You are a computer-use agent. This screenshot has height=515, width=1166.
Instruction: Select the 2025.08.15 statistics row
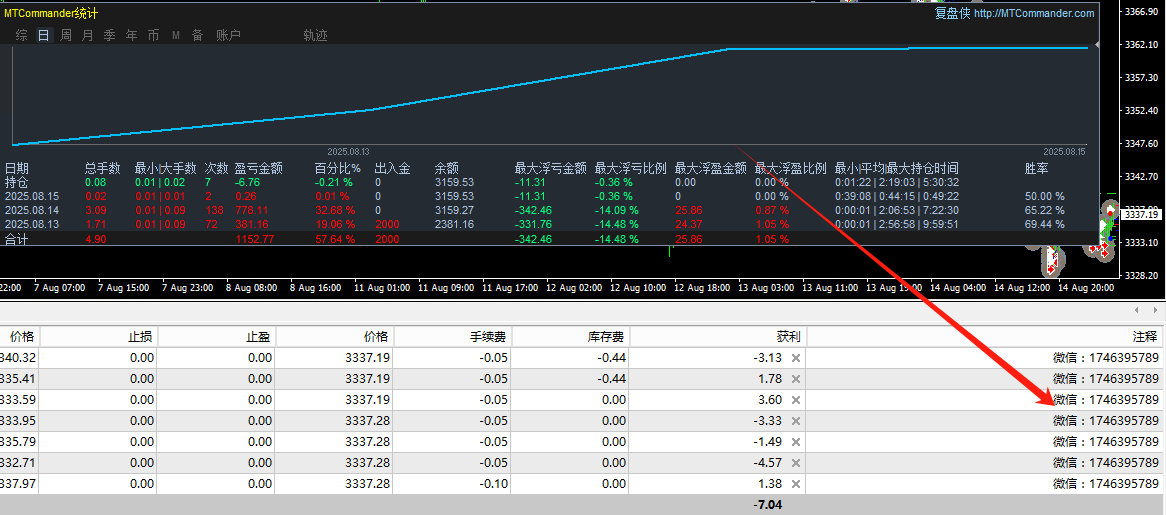pos(549,196)
